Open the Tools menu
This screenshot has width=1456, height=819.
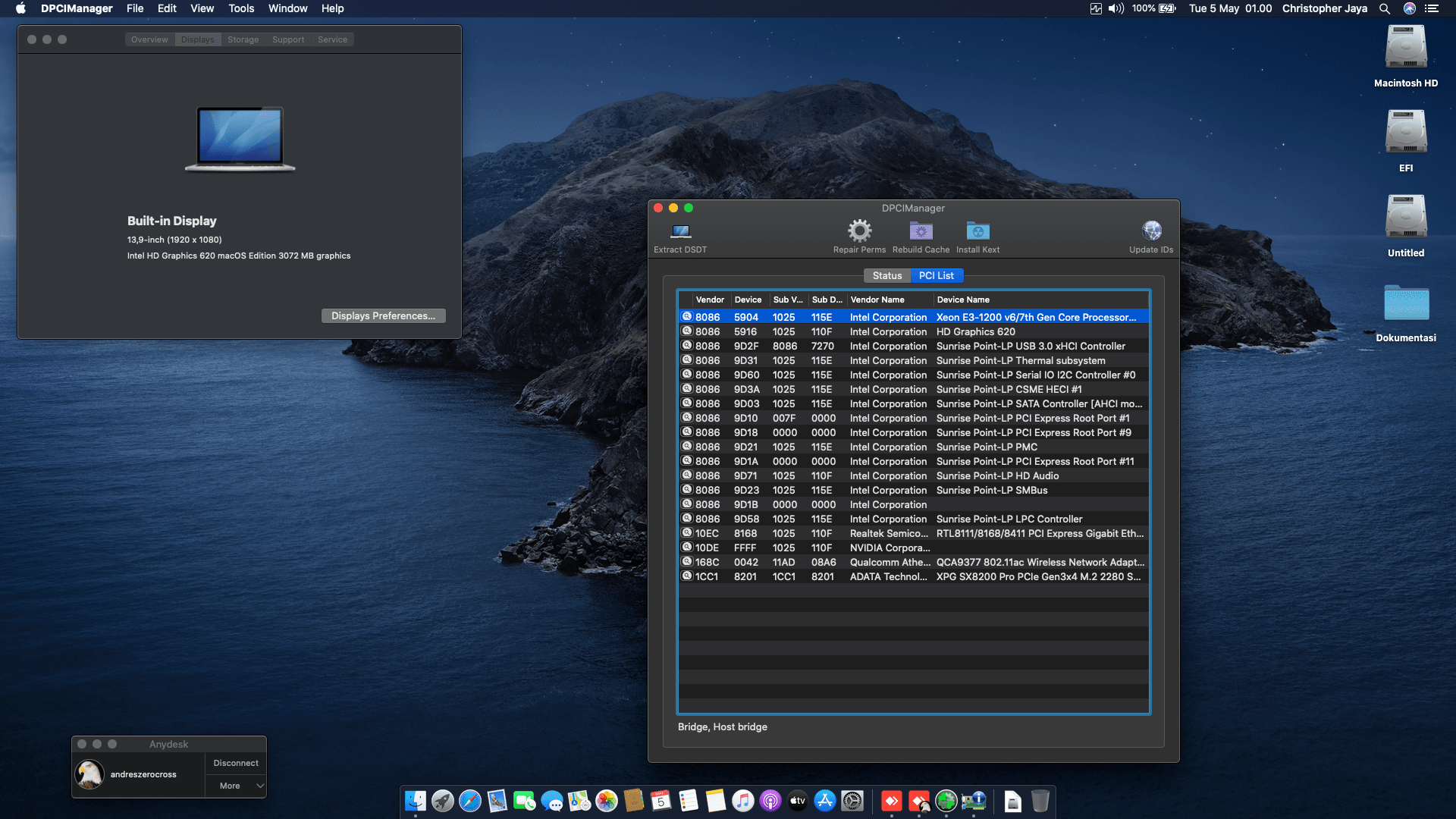241,8
